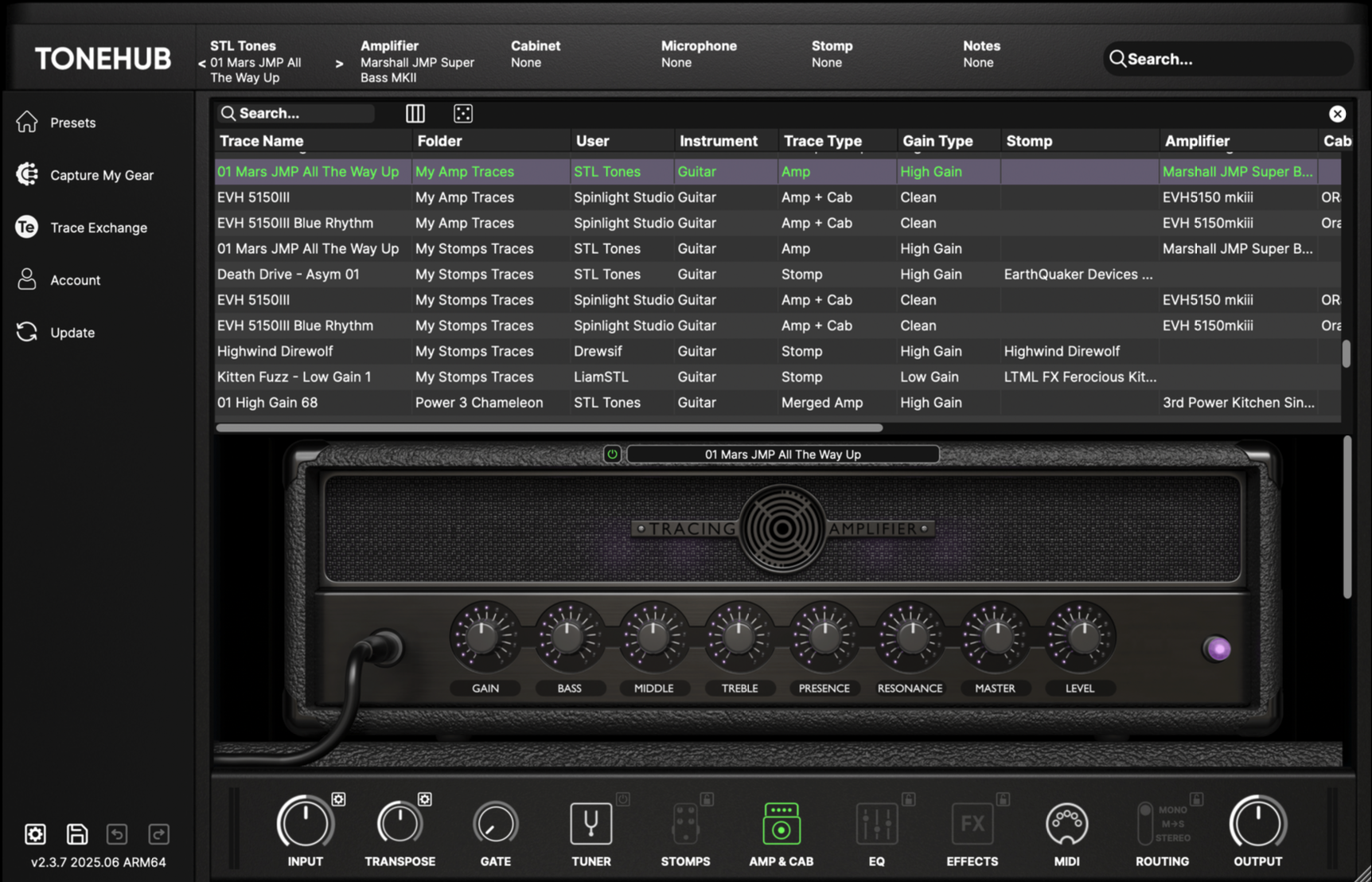Open Trace Exchange section
Viewport: 1372px width, 882px height.
[81, 228]
